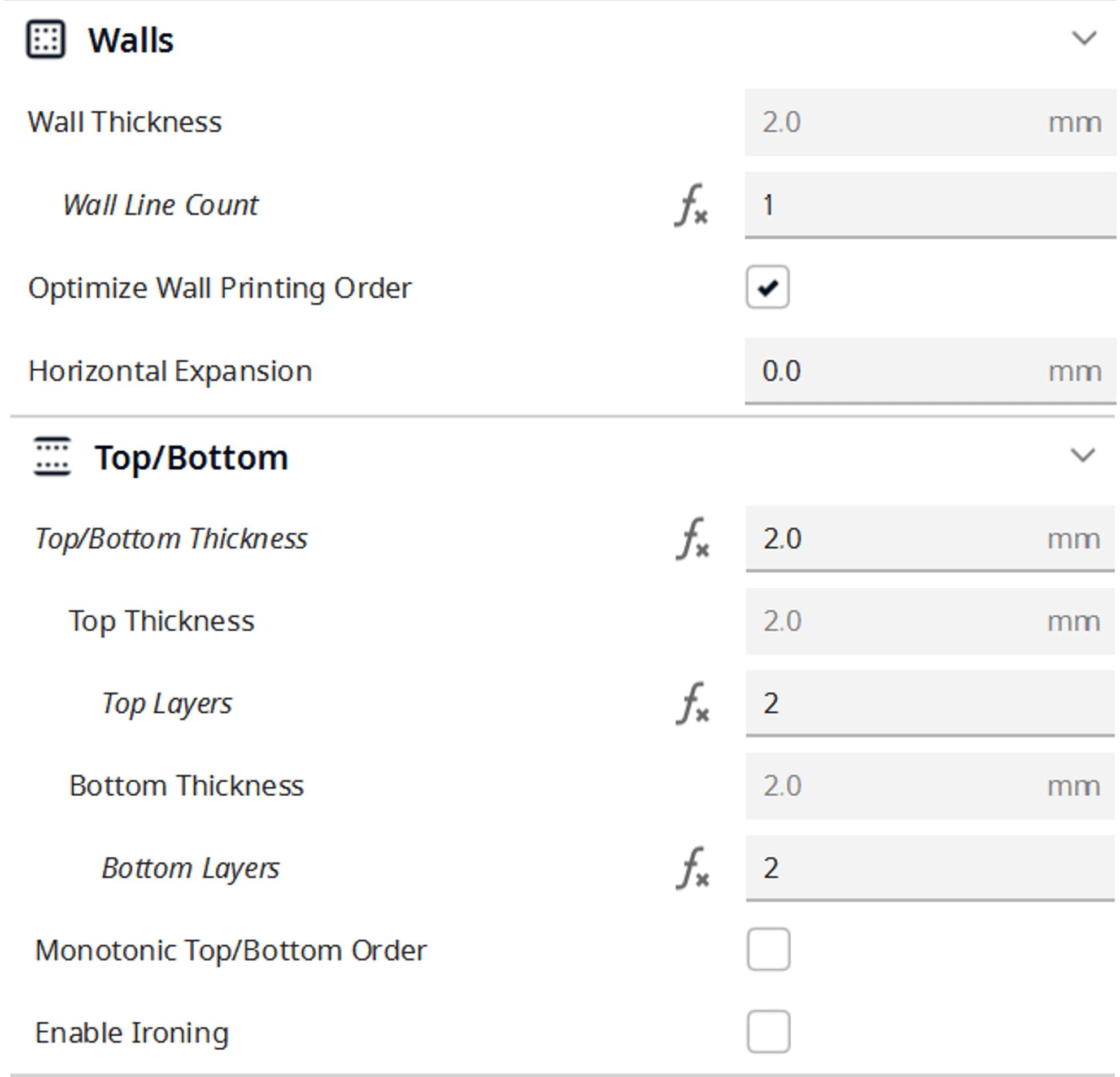Enable Monotonic Top/Bottom Order checkbox
This screenshot has width=1120, height=1077.
tap(769, 949)
